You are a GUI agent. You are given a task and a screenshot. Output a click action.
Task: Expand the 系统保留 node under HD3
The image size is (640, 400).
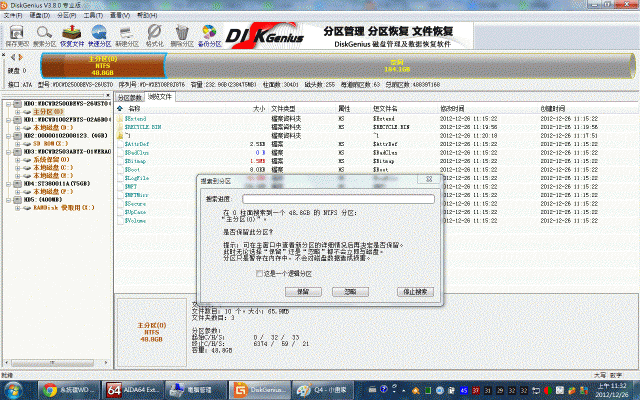[x=18, y=160]
